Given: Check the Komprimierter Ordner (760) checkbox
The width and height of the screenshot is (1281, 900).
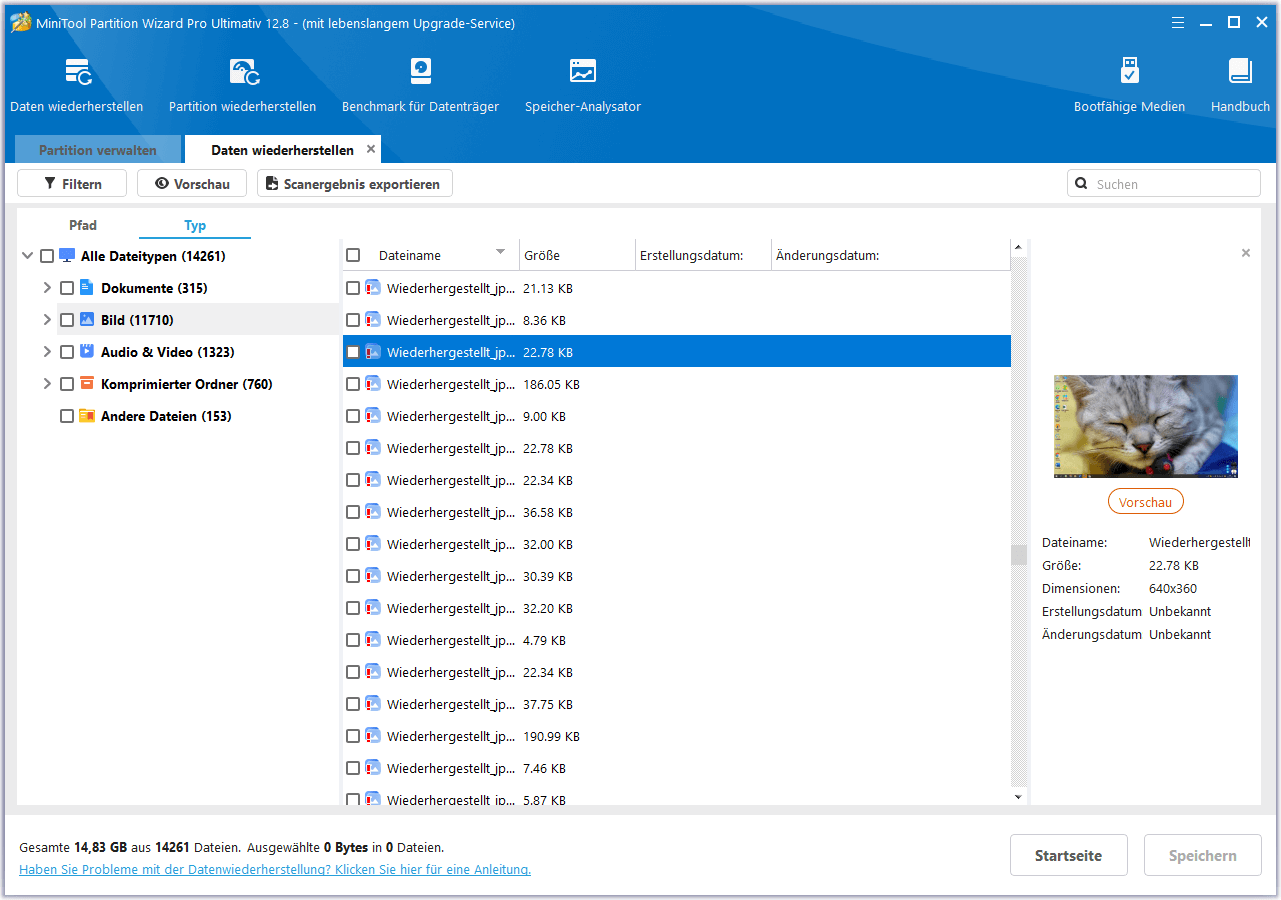Looking at the screenshot, I should coord(67,384).
